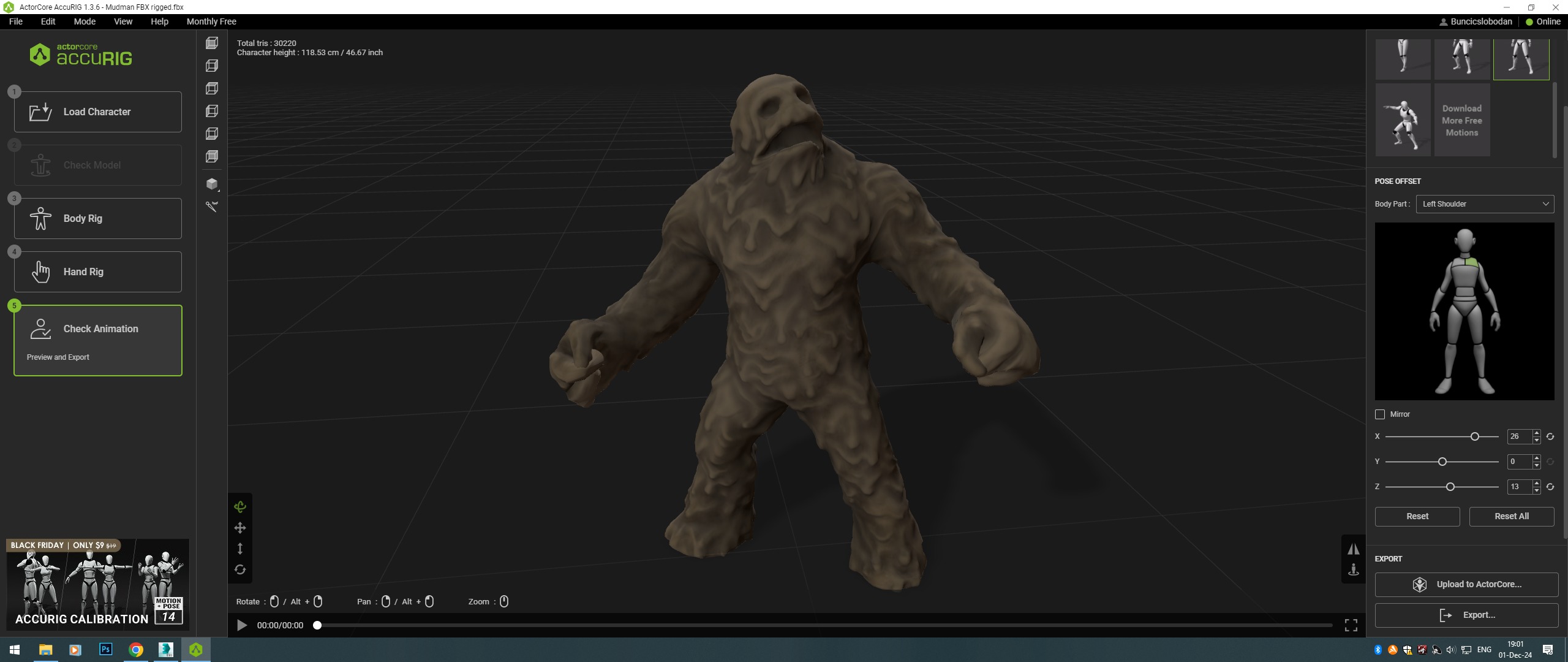Decrease the X value with down arrow
The width and height of the screenshot is (1568, 662).
(1537, 440)
